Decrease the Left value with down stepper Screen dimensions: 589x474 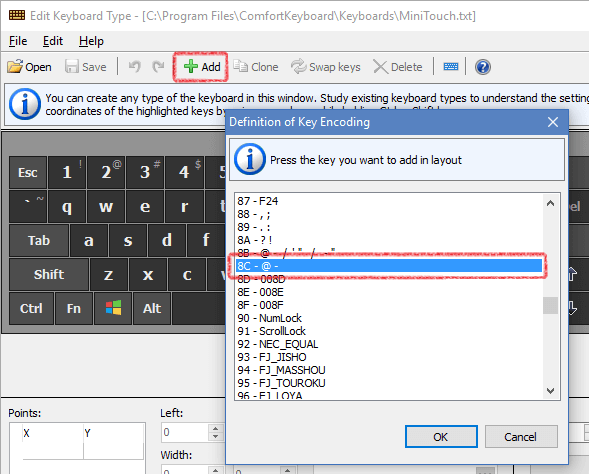(216, 437)
